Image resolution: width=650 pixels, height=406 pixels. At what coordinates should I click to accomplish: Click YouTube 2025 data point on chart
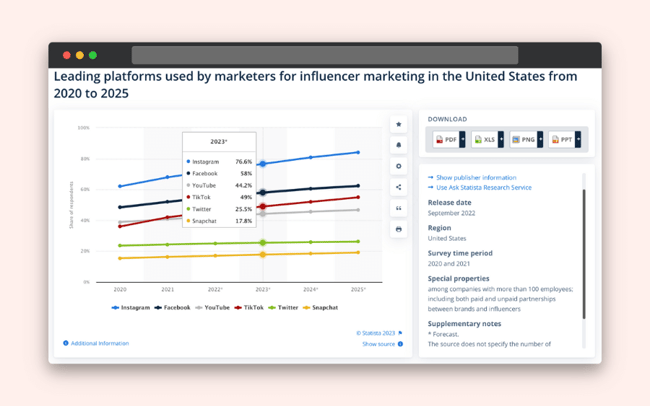pos(358,210)
